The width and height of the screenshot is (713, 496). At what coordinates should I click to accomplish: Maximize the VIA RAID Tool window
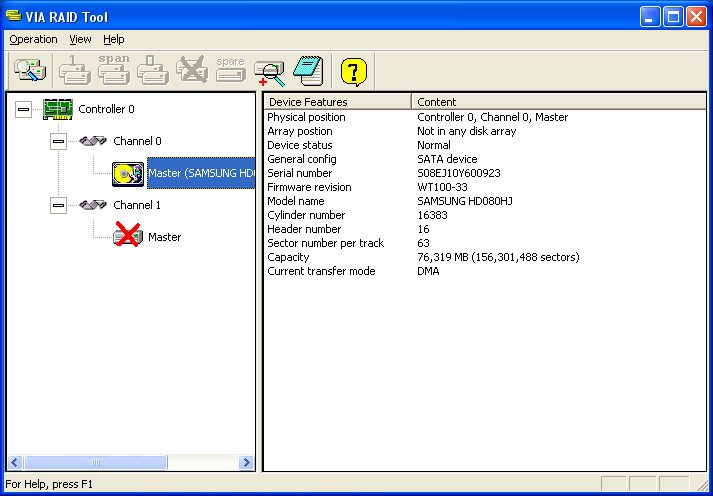click(x=673, y=17)
